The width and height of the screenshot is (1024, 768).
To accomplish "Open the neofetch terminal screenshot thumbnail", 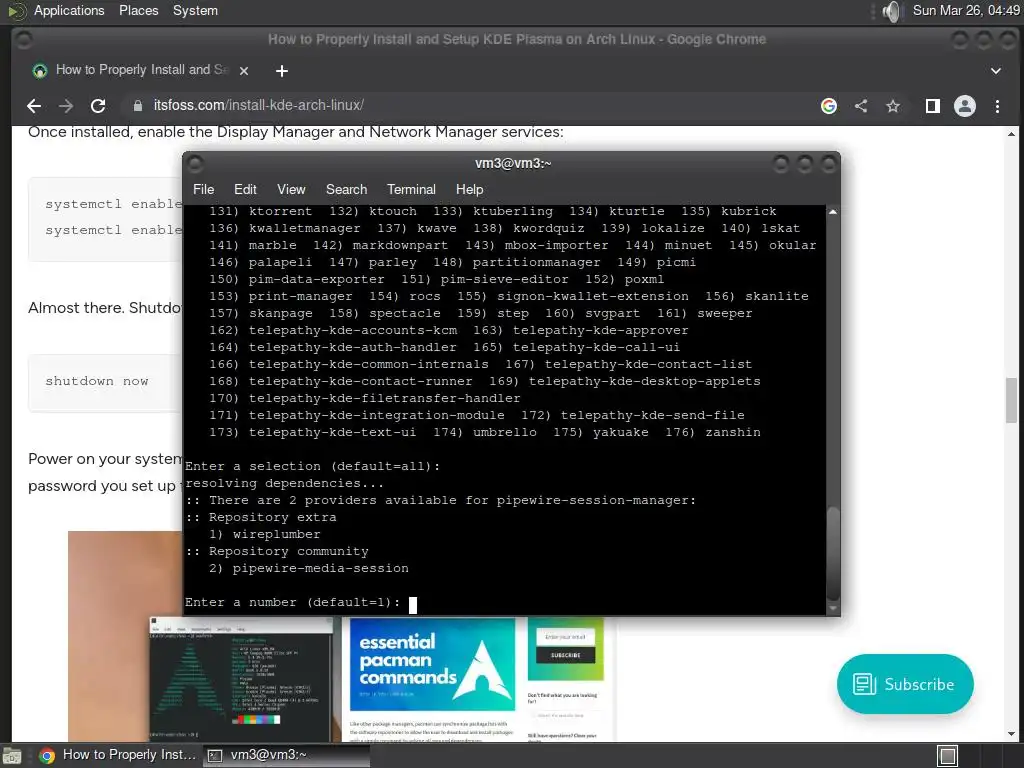I will point(241,679).
